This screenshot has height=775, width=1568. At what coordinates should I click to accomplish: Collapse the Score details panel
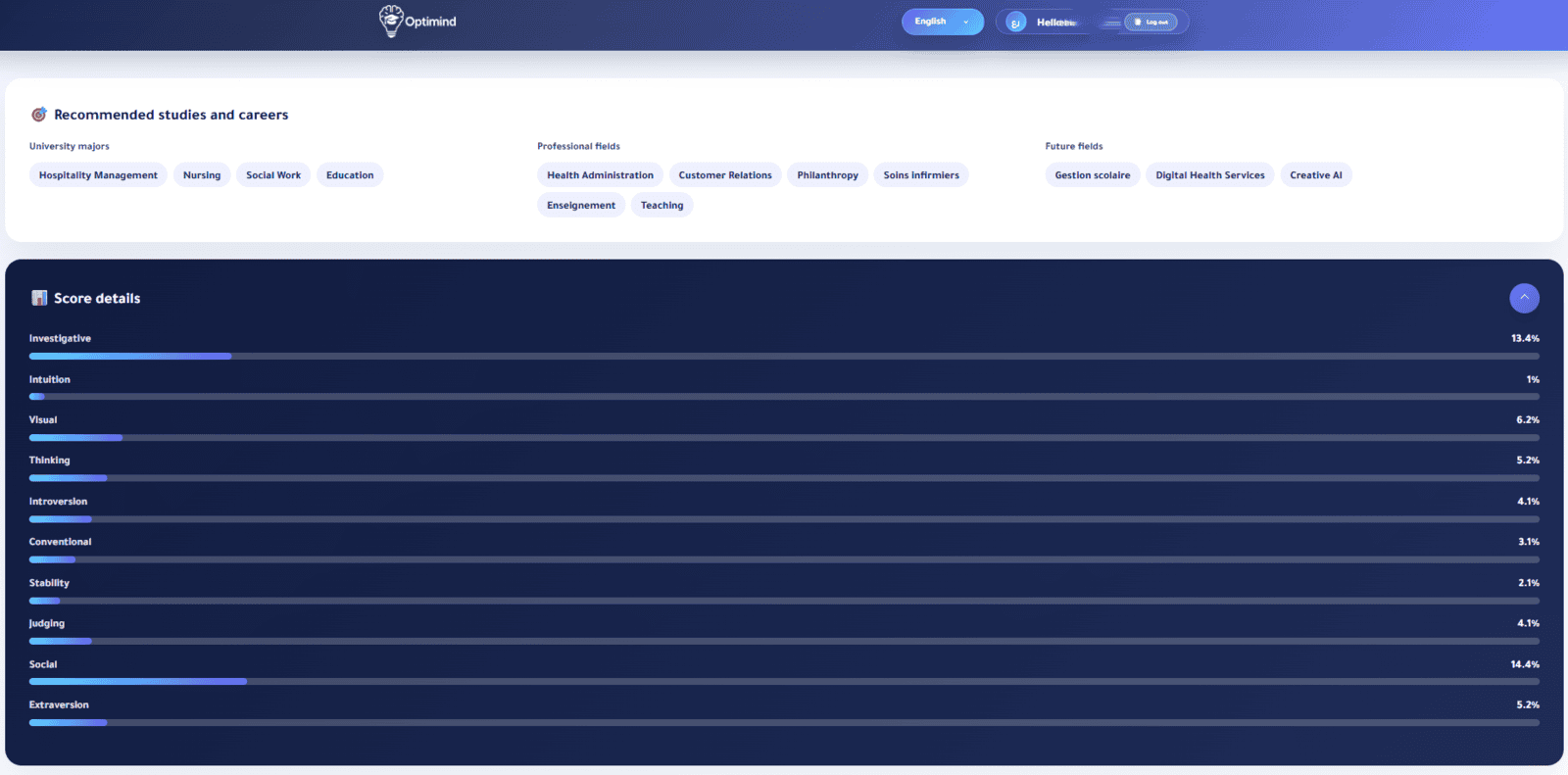(1524, 298)
